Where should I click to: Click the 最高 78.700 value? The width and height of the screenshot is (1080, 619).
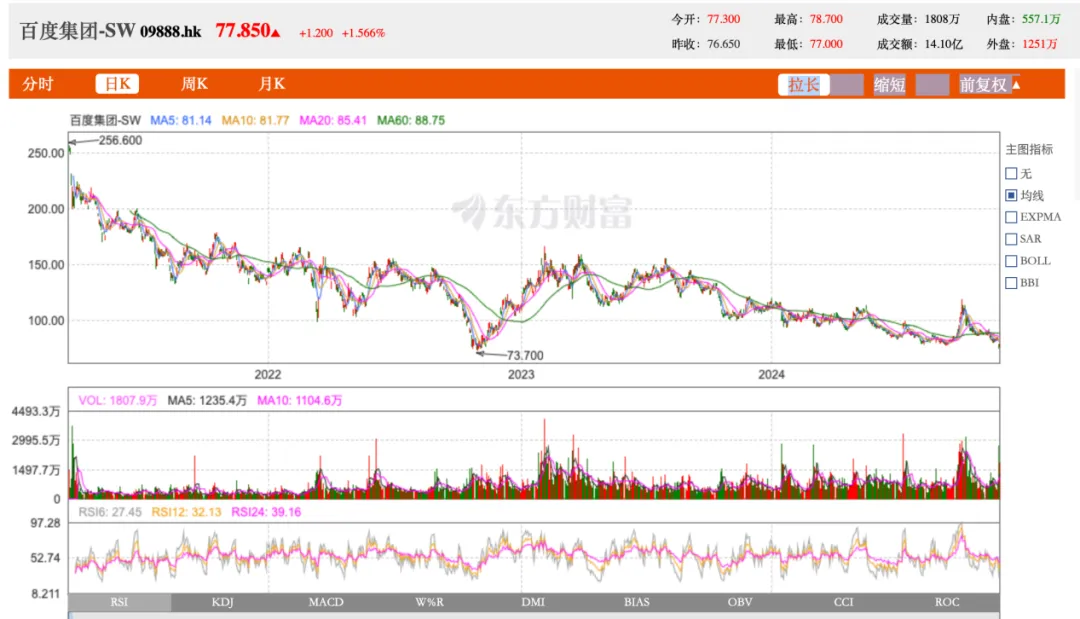[x=826, y=19]
